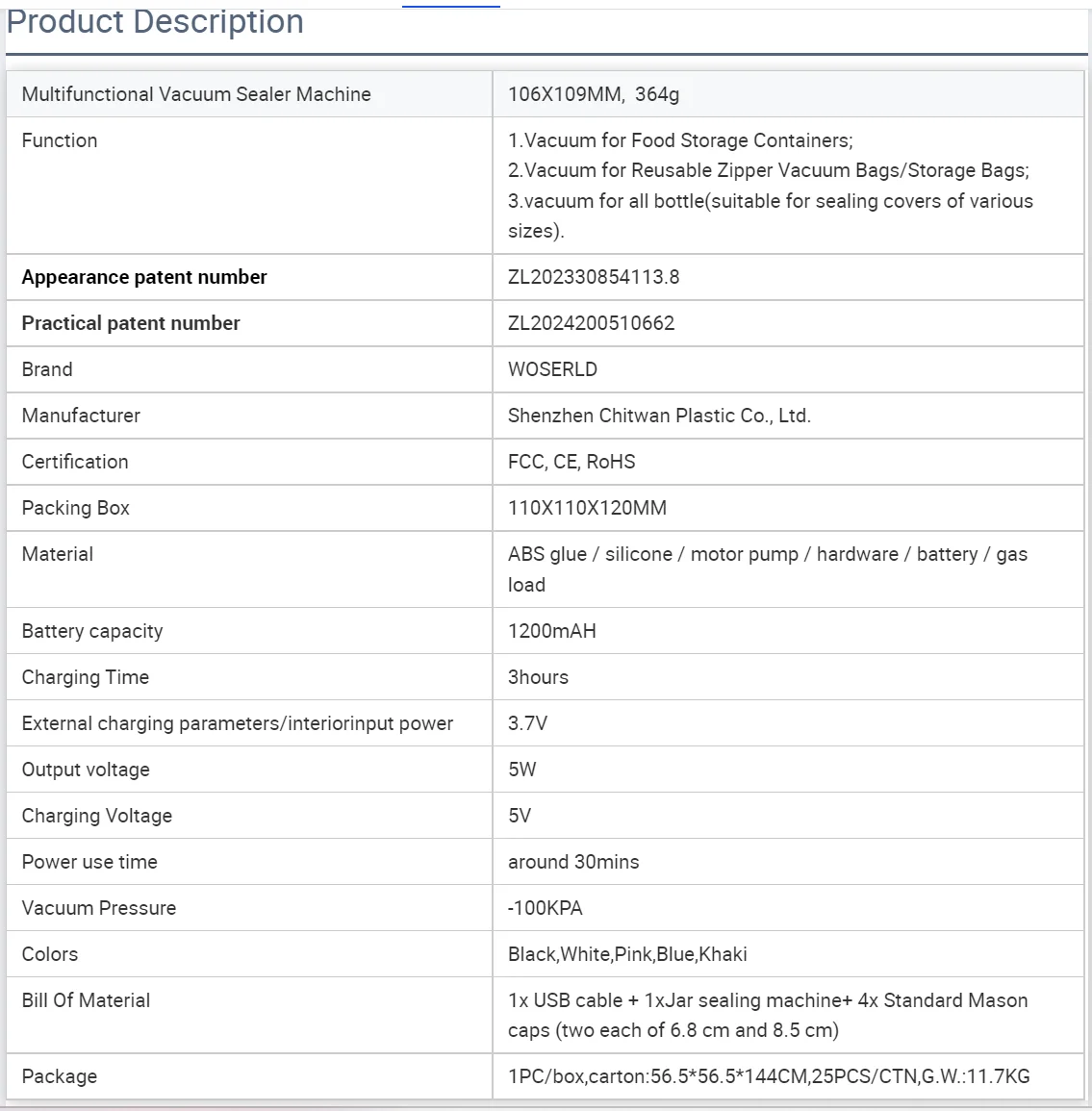Click the Practical patent number label
This screenshot has width=1092, height=1111.
(131, 323)
